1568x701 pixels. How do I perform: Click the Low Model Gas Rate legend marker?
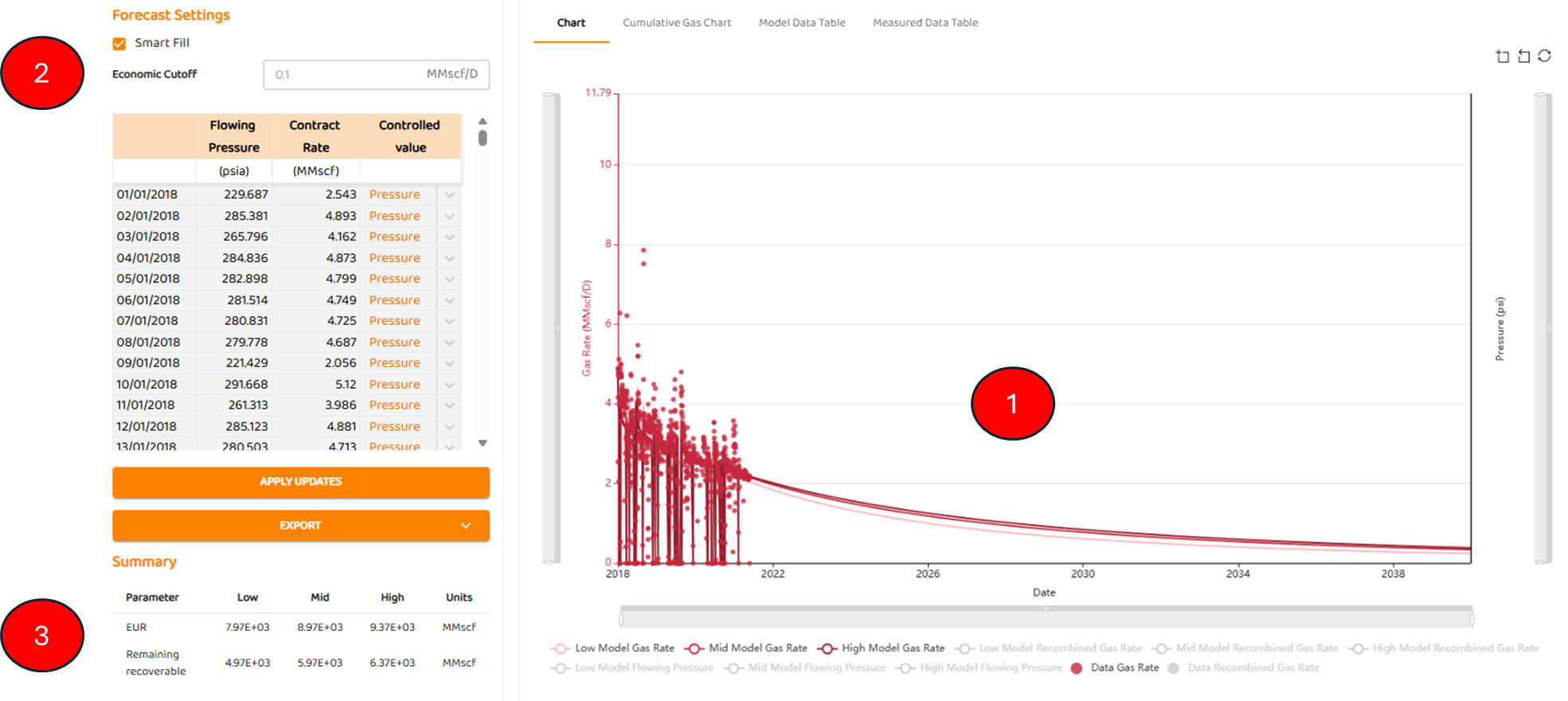(x=561, y=648)
